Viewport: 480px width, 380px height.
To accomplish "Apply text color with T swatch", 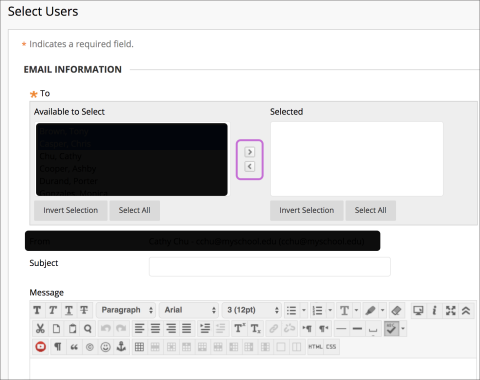I will (x=344, y=311).
